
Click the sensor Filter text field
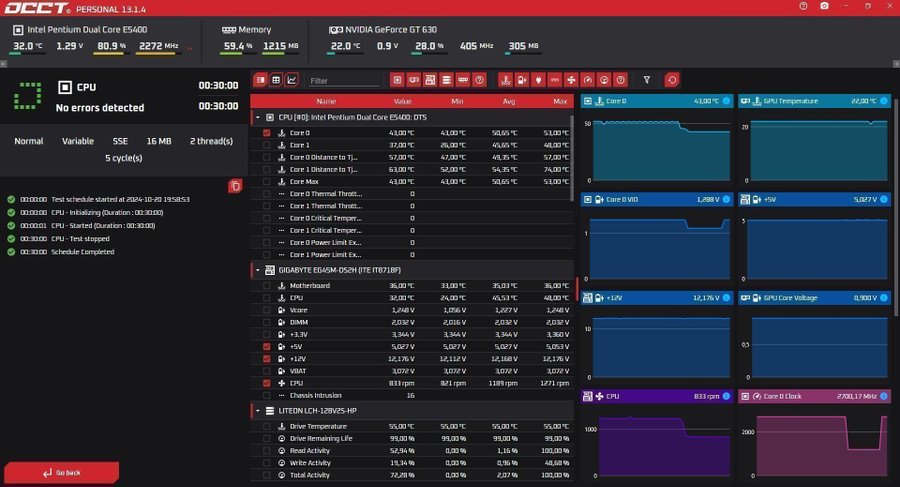pos(342,80)
